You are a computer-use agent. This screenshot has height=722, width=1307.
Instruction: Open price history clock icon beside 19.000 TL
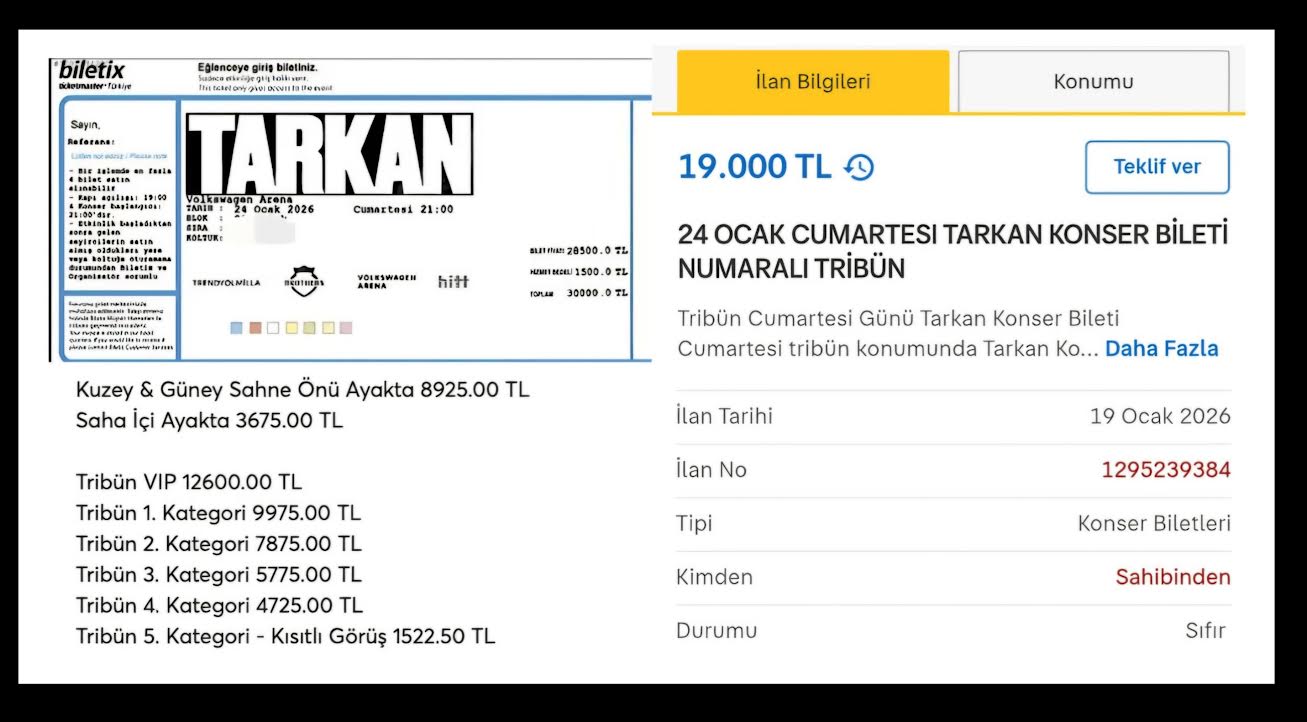(x=859, y=167)
